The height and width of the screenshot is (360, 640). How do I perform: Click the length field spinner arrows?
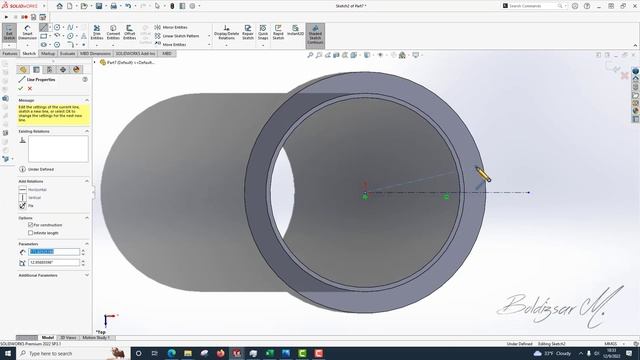(x=83, y=252)
